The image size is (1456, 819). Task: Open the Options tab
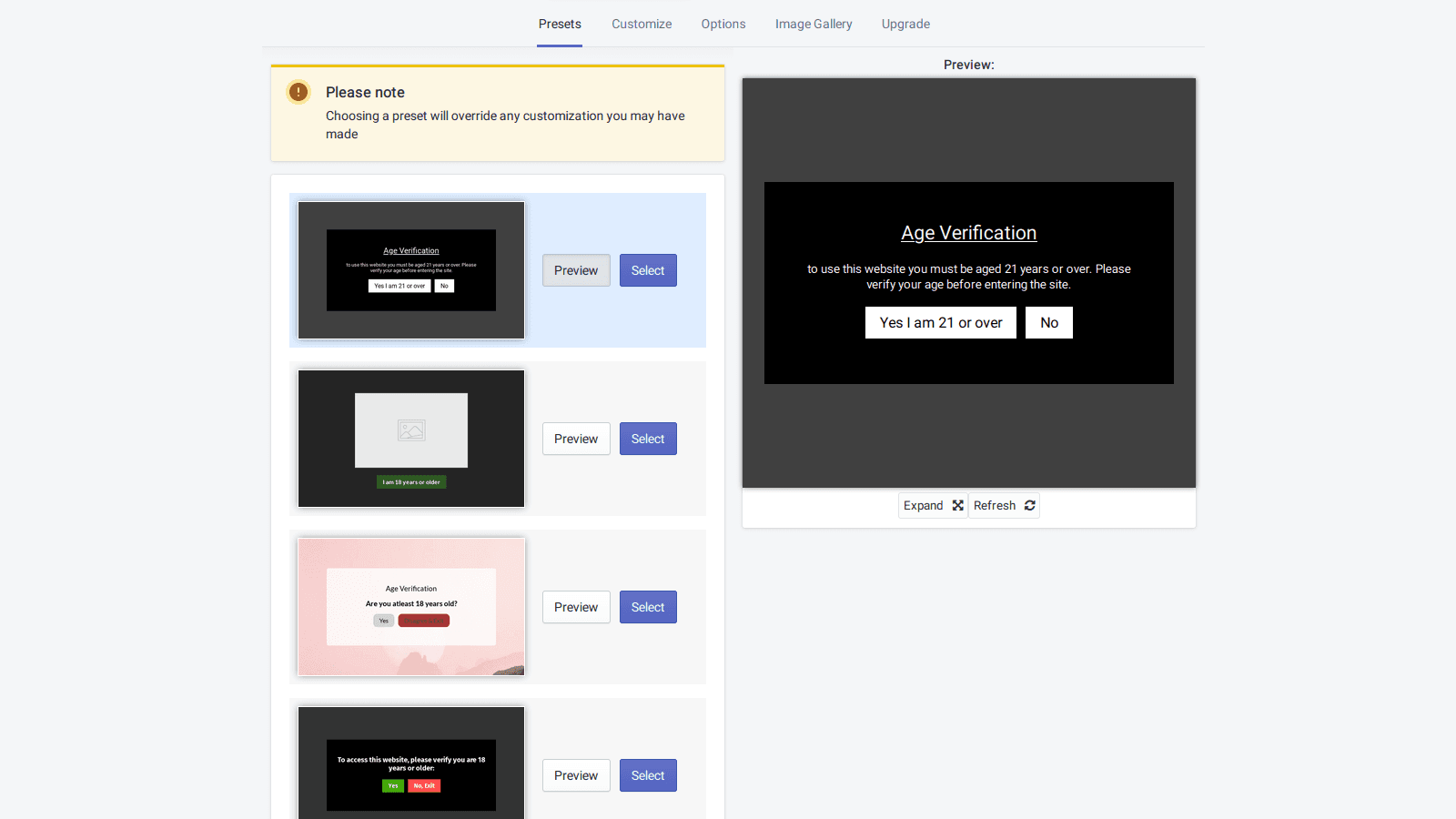723,24
